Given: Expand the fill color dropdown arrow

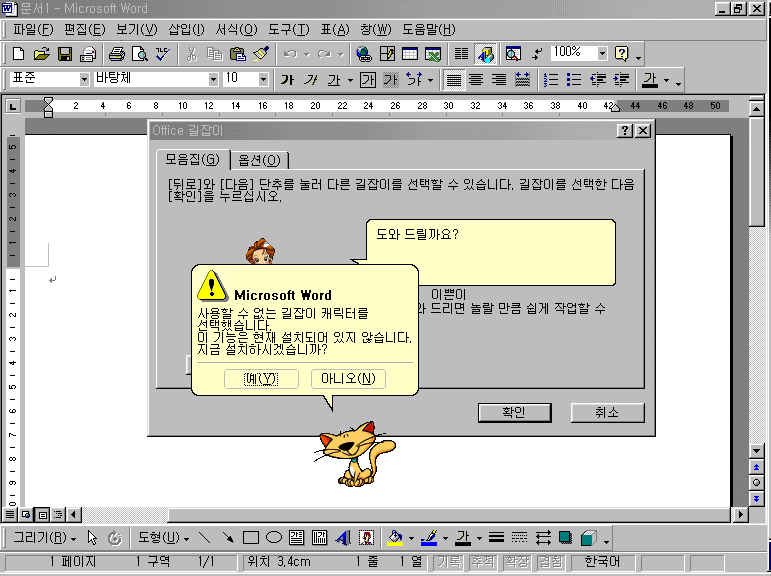Looking at the screenshot, I should (411, 538).
